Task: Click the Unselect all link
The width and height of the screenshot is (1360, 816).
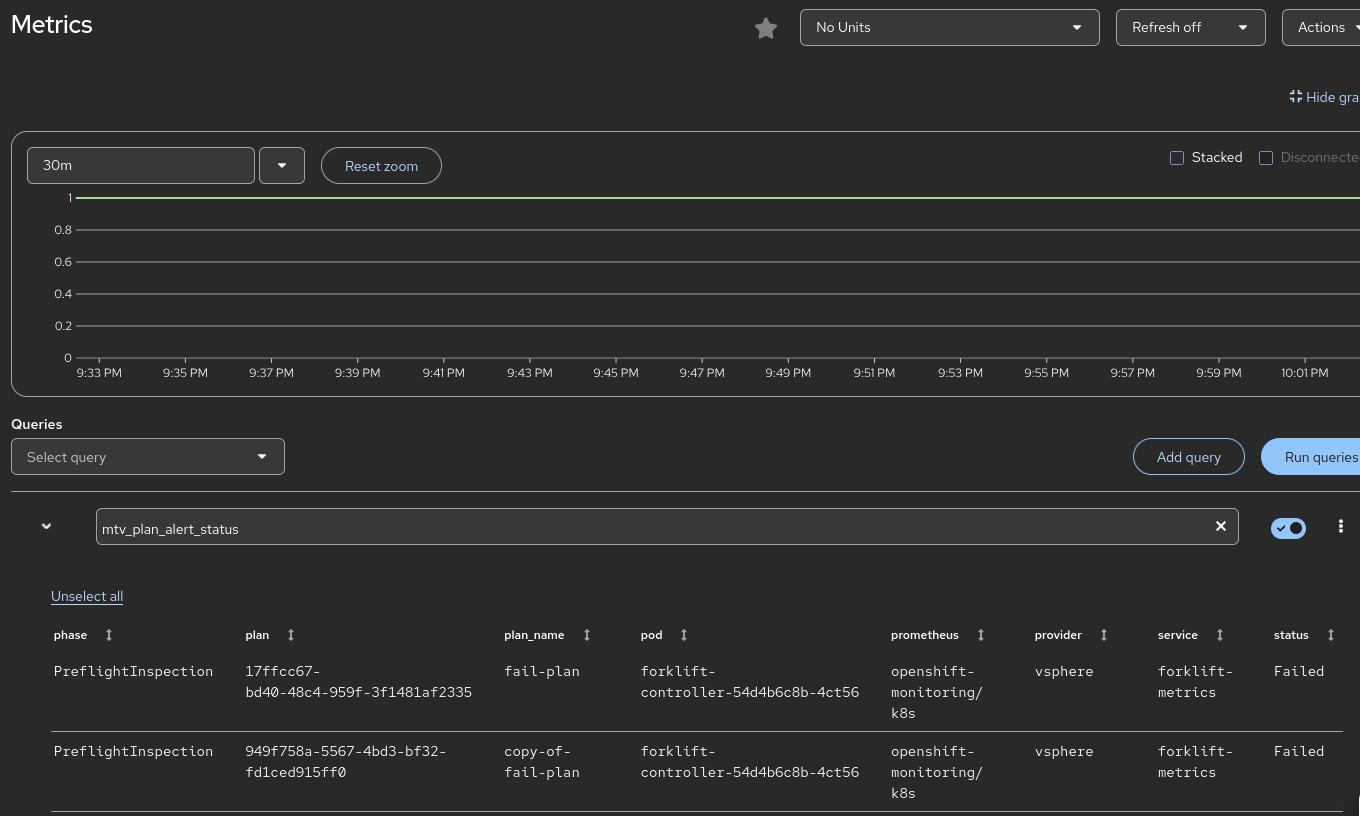Action: (x=87, y=596)
